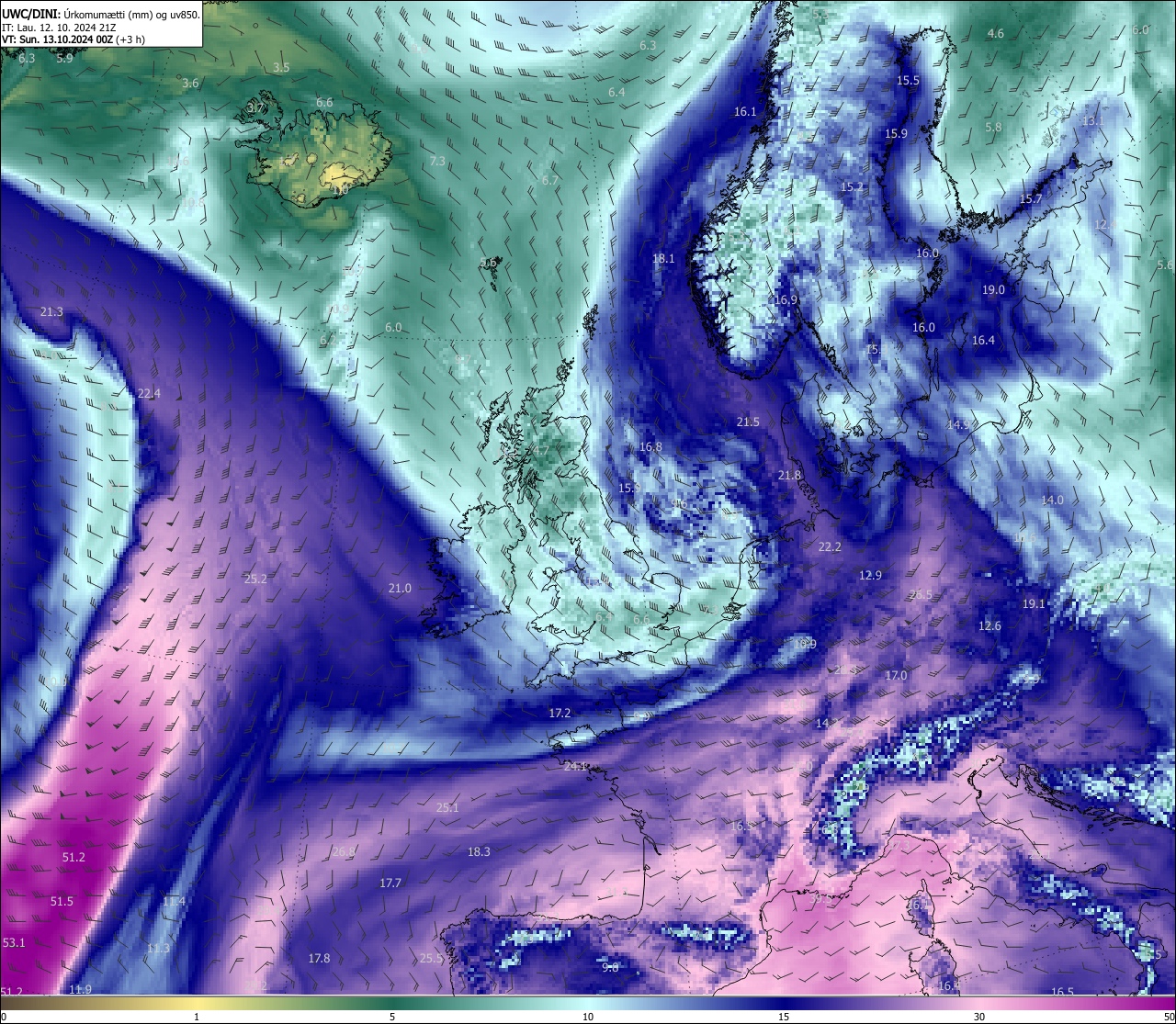Click the 53.1 value label

tap(14, 943)
